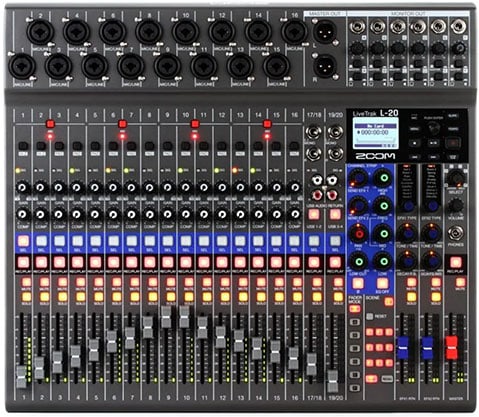
Task: Click the SEND EFX 1 knob
Action: [x=359, y=177]
